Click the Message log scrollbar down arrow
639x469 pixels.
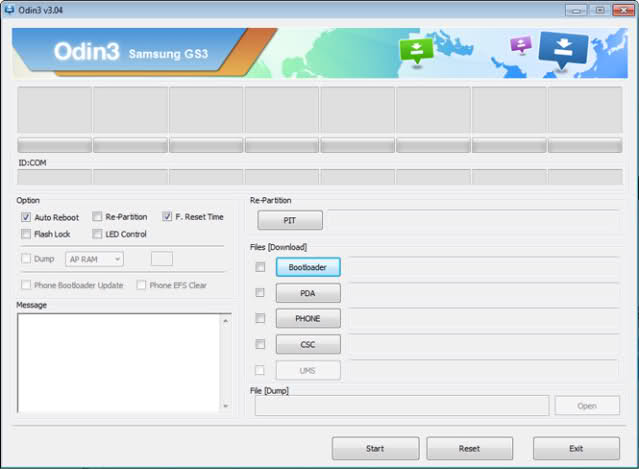(225, 406)
